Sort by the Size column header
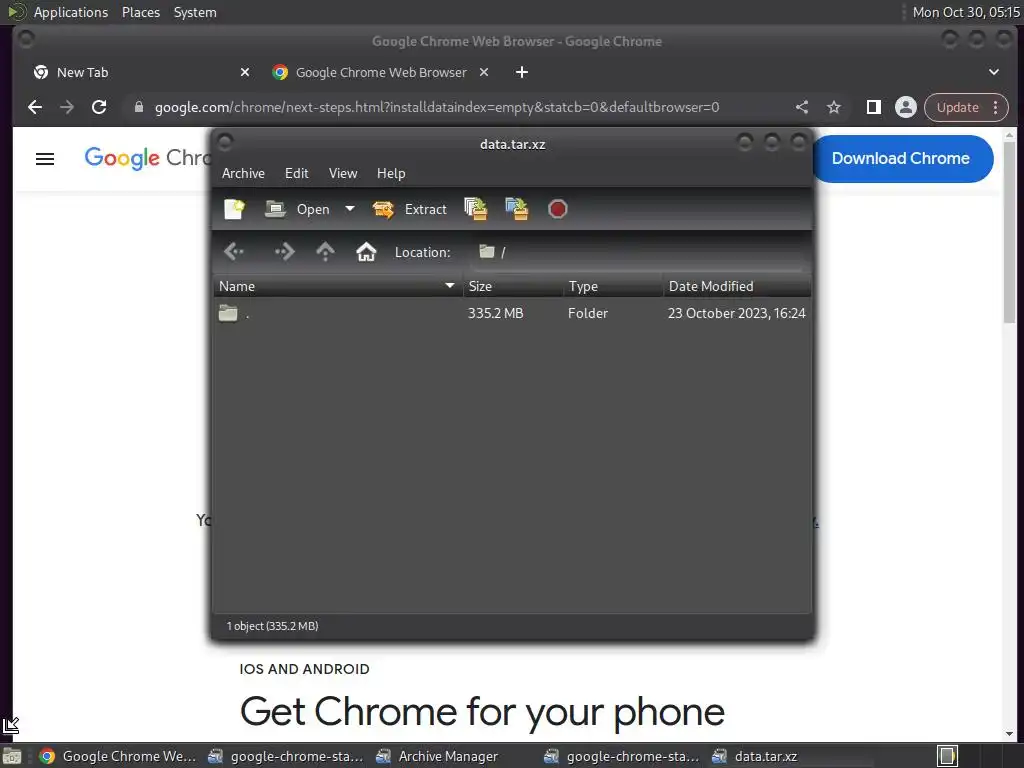1024x768 pixels. [x=513, y=286]
